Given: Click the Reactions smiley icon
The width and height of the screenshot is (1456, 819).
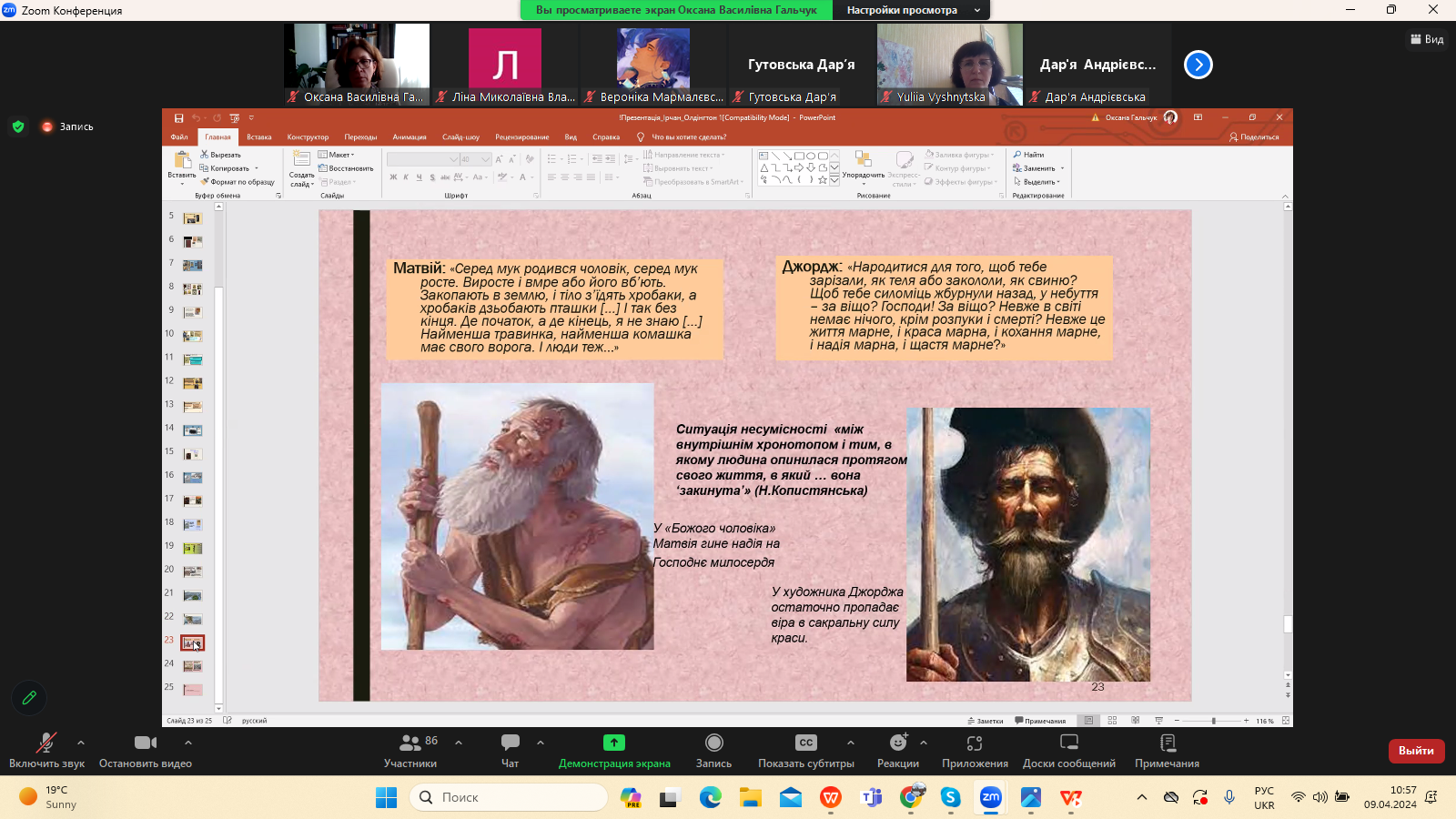Looking at the screenshot, I should [898, 743].
